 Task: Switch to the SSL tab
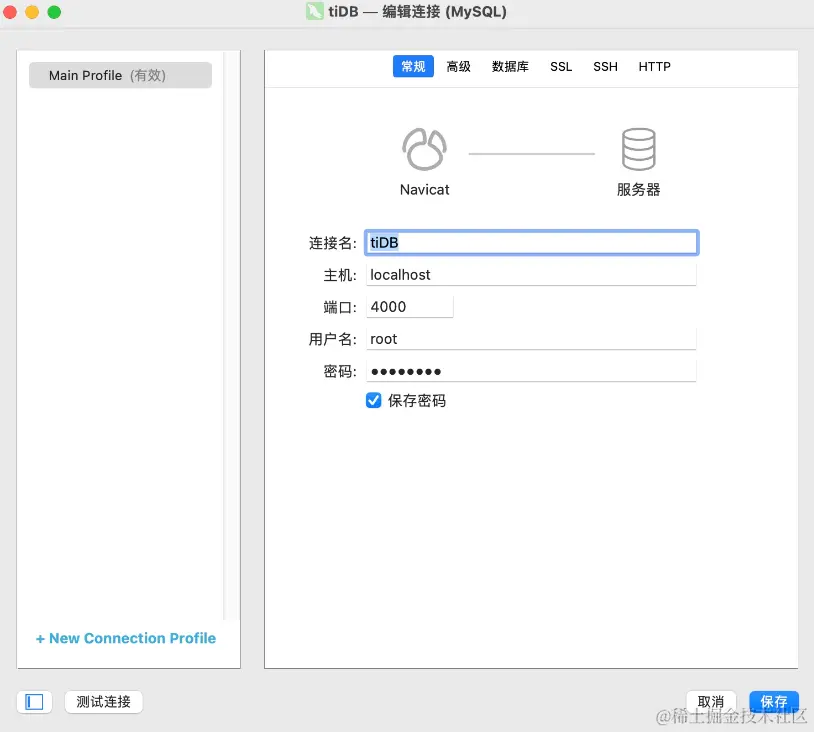coord(561,66)
